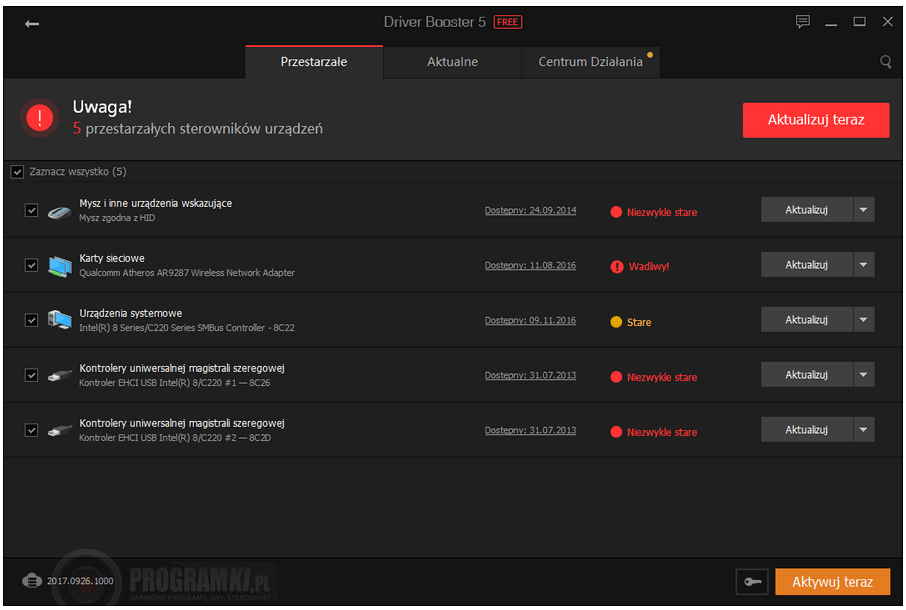Click orange Stare status dot

(616, 322)
